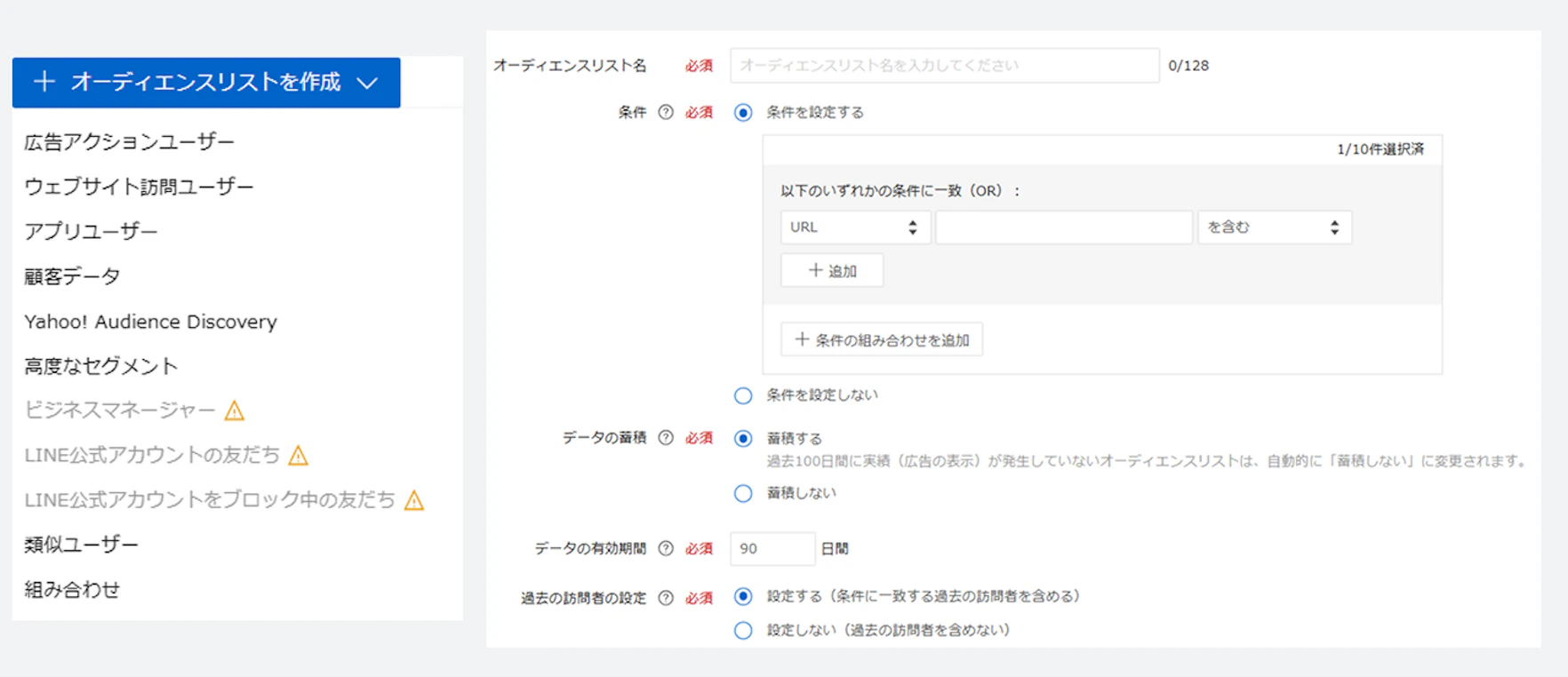Select 類似ユーザー menu item
Screen dimensions: 1568x677
coord(82,545)
